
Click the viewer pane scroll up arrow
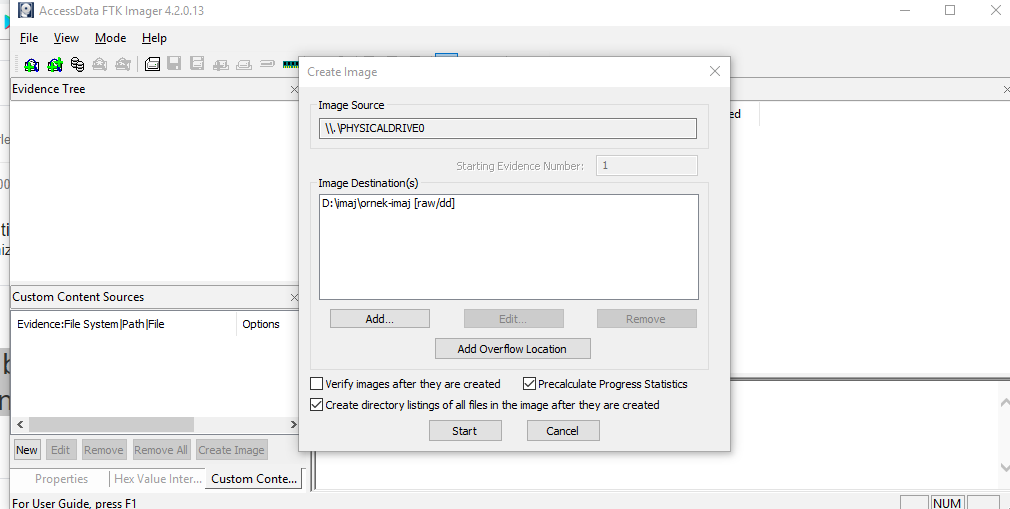point(1004,403)
